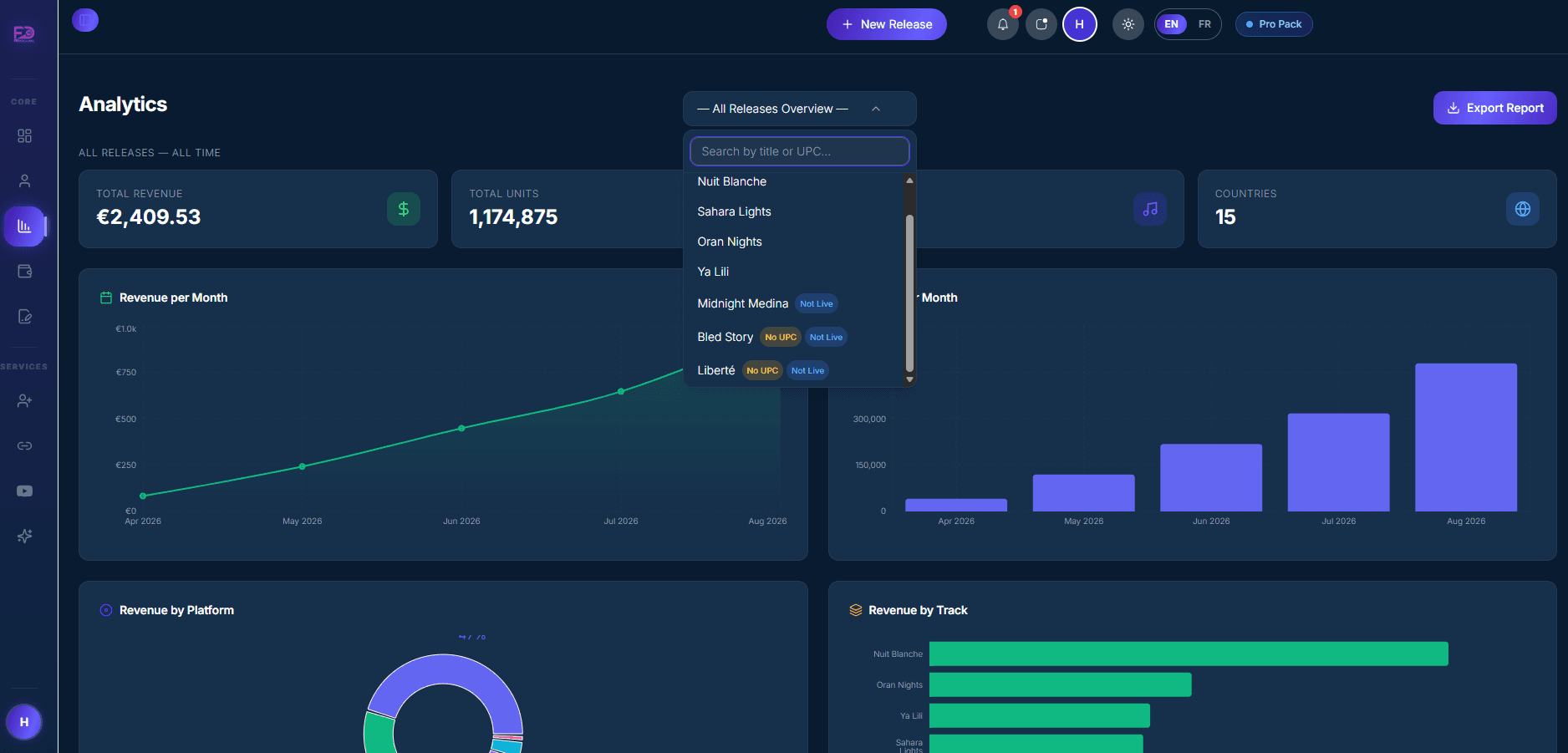Click the Countries value 15

tap(1225, 217)
